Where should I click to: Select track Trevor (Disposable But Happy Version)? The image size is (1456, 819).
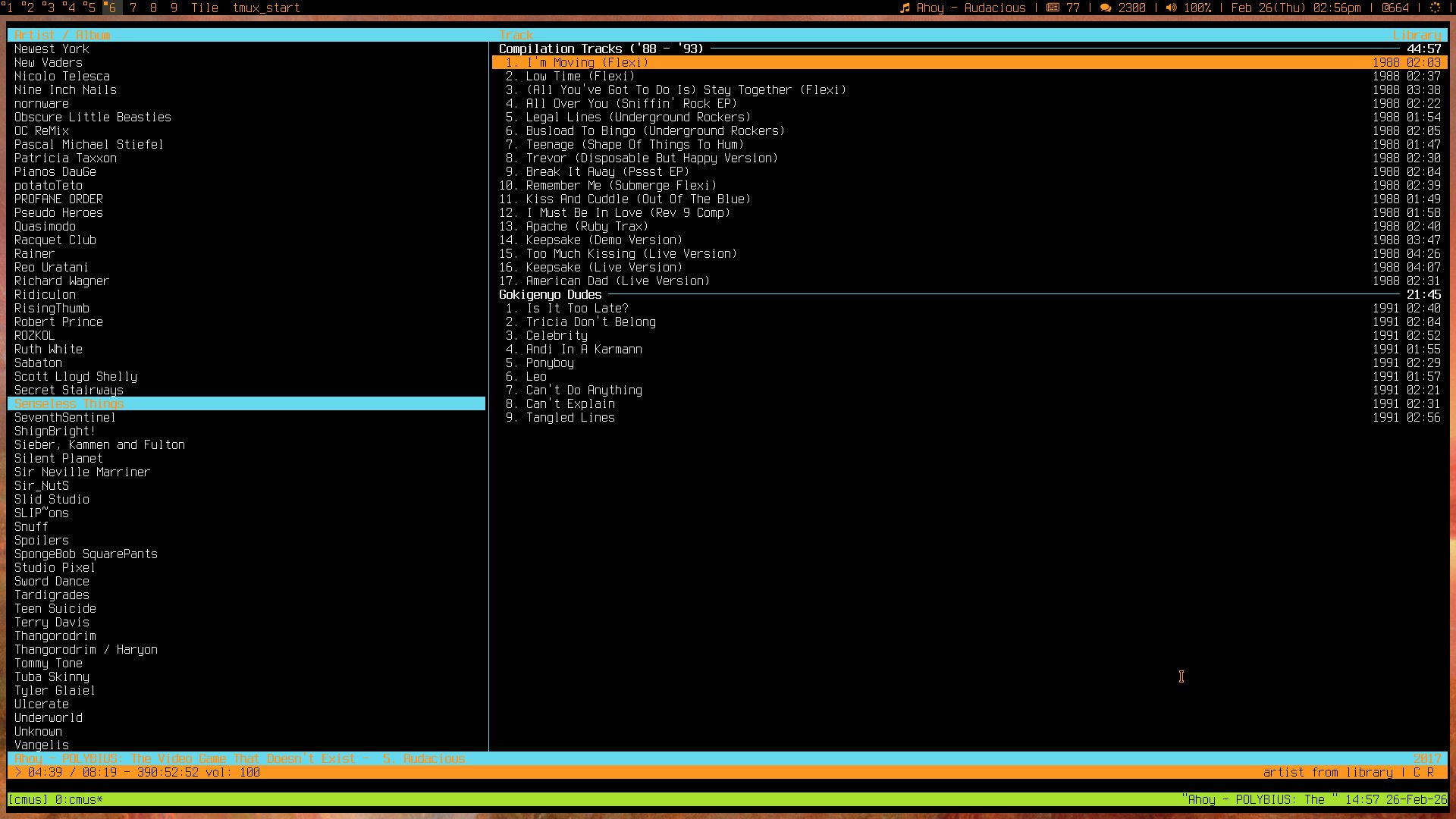click(970, 158)
